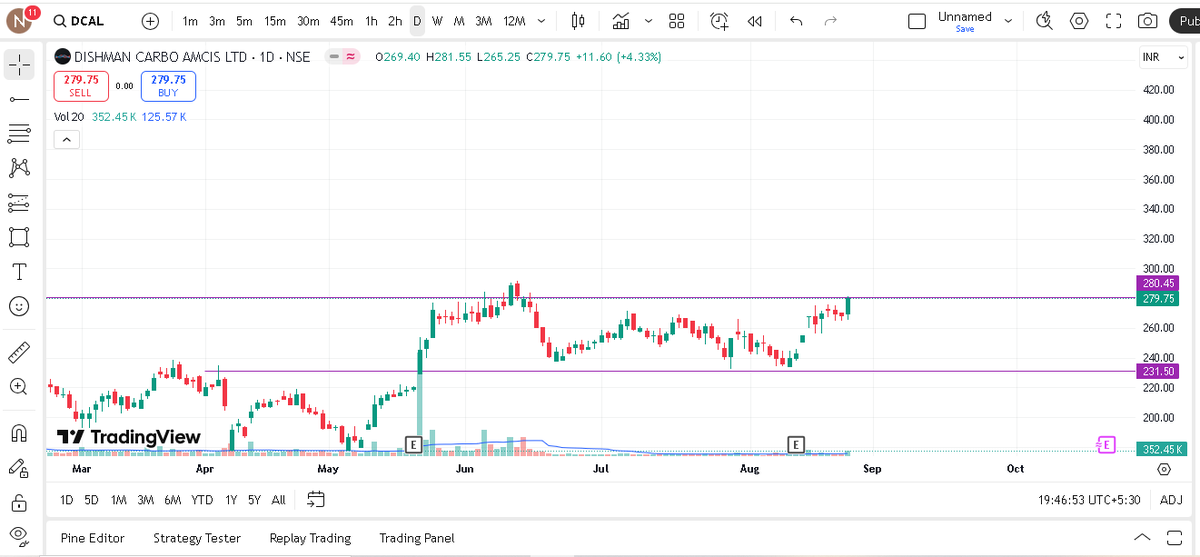Screen dimensions: 1200x557
Task: Select the 1m timeframe
Action: pyautogui.click(x=190, y=21)
